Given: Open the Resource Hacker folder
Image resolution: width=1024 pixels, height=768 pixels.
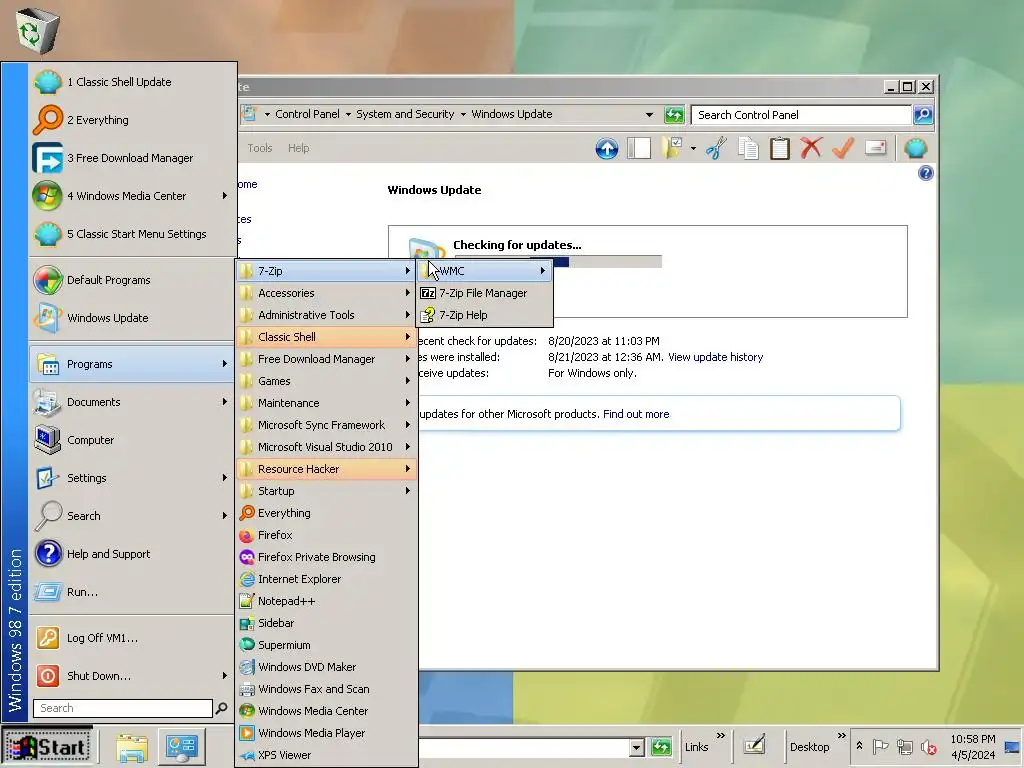Looking at the screenshot, I should [327, 469].
